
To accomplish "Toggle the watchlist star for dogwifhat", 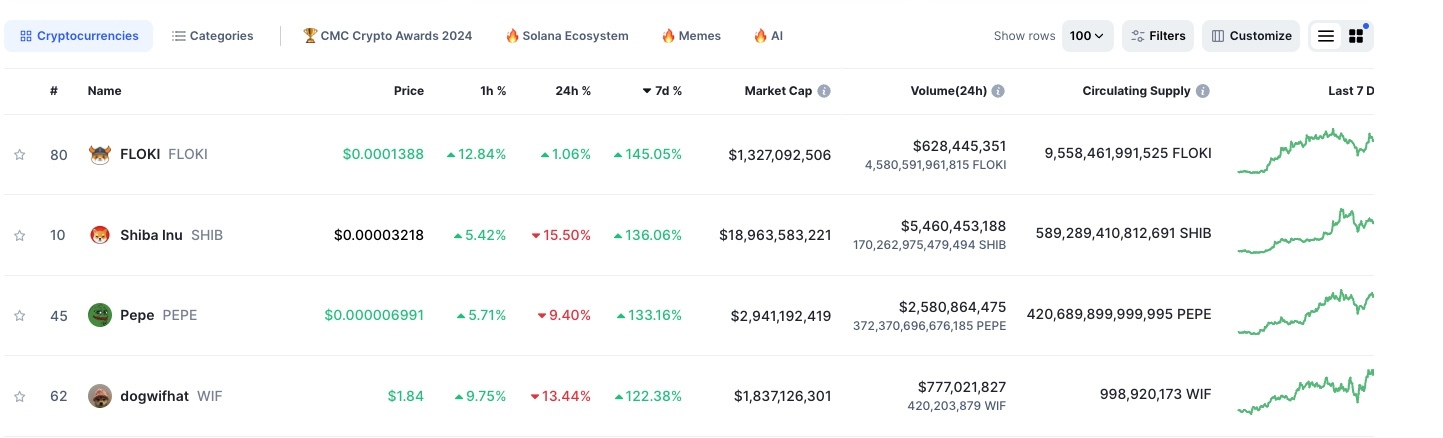I will (19, 396).
